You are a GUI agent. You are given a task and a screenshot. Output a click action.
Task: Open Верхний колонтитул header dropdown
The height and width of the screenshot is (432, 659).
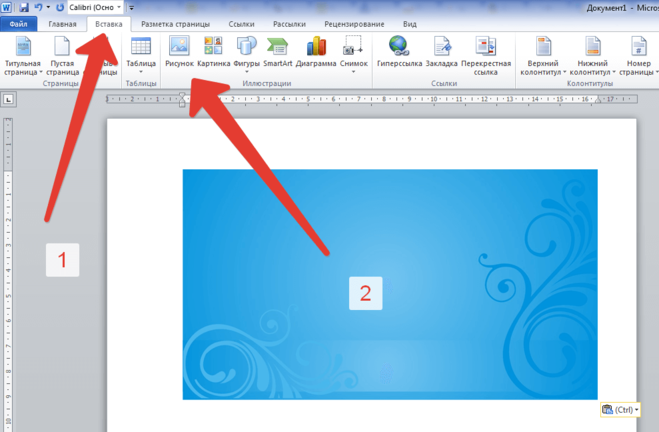point(544,56)
